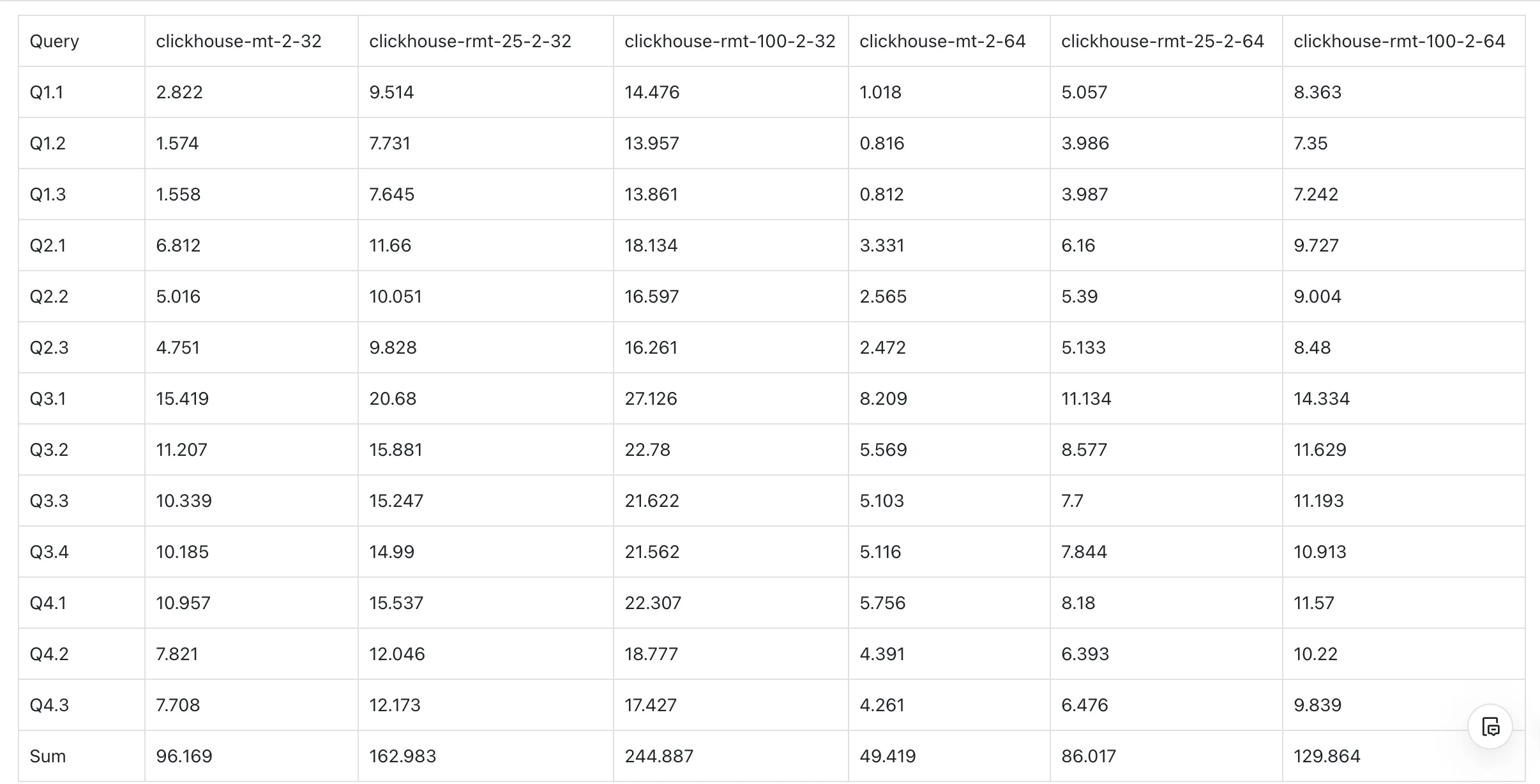Select the 49.419 sum value

click(x=887, y=756)
